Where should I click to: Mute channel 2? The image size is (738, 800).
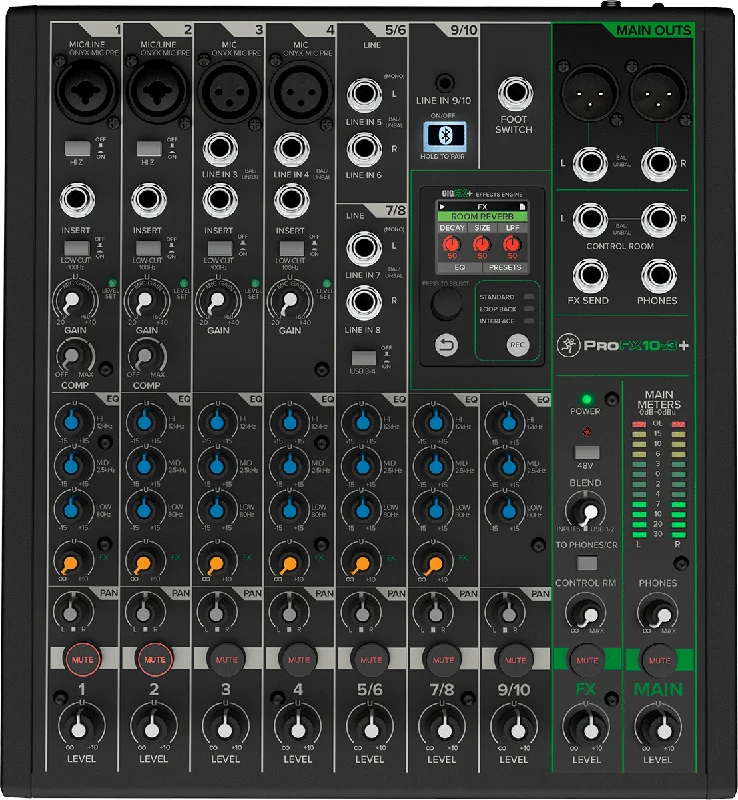pyautogui.click(x=155, y=659)
